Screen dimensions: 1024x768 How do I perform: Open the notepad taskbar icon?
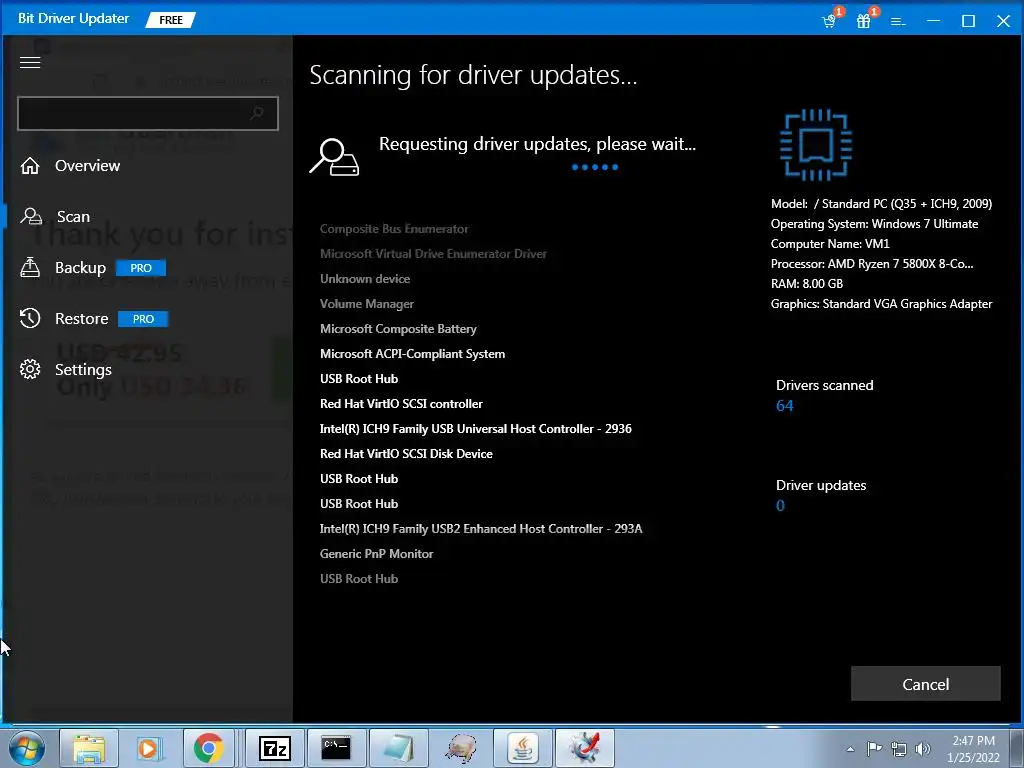(x=398, y=748)
